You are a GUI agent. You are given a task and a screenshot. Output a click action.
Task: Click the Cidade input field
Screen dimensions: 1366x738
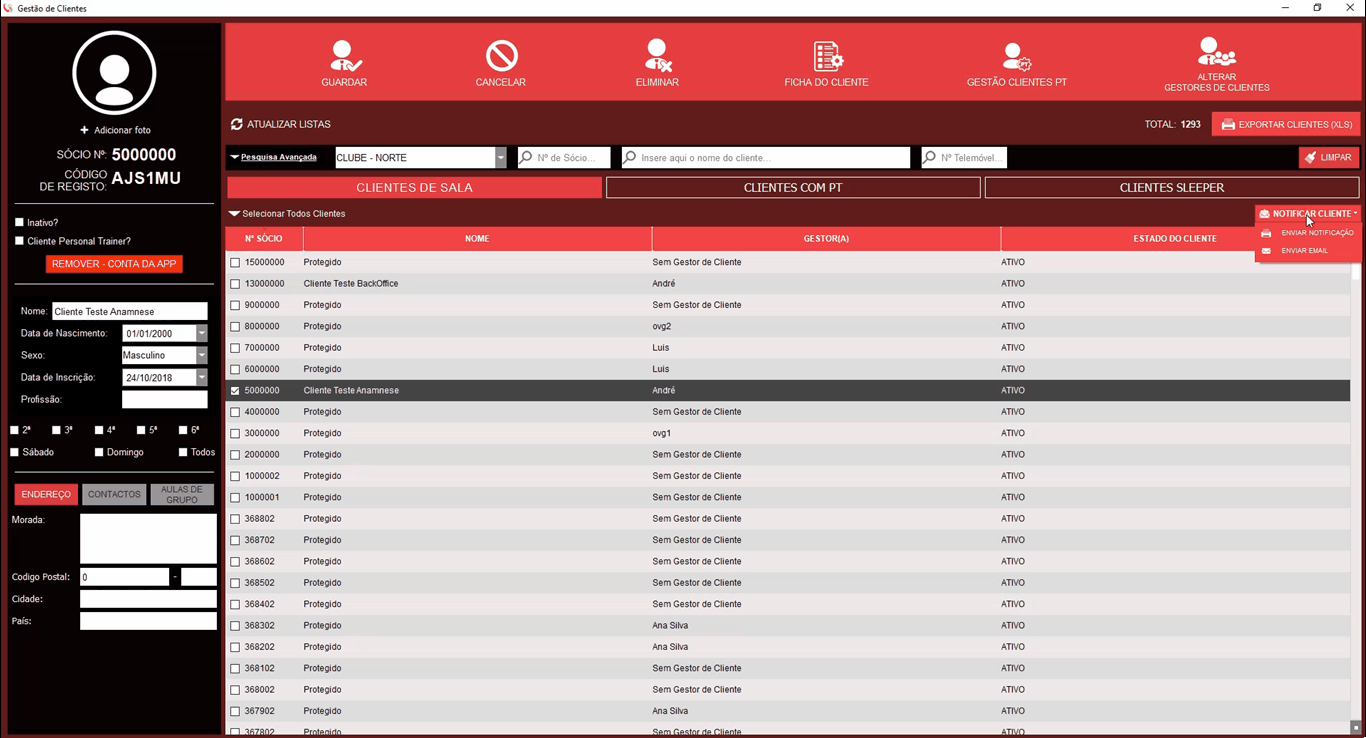(148, 599)
